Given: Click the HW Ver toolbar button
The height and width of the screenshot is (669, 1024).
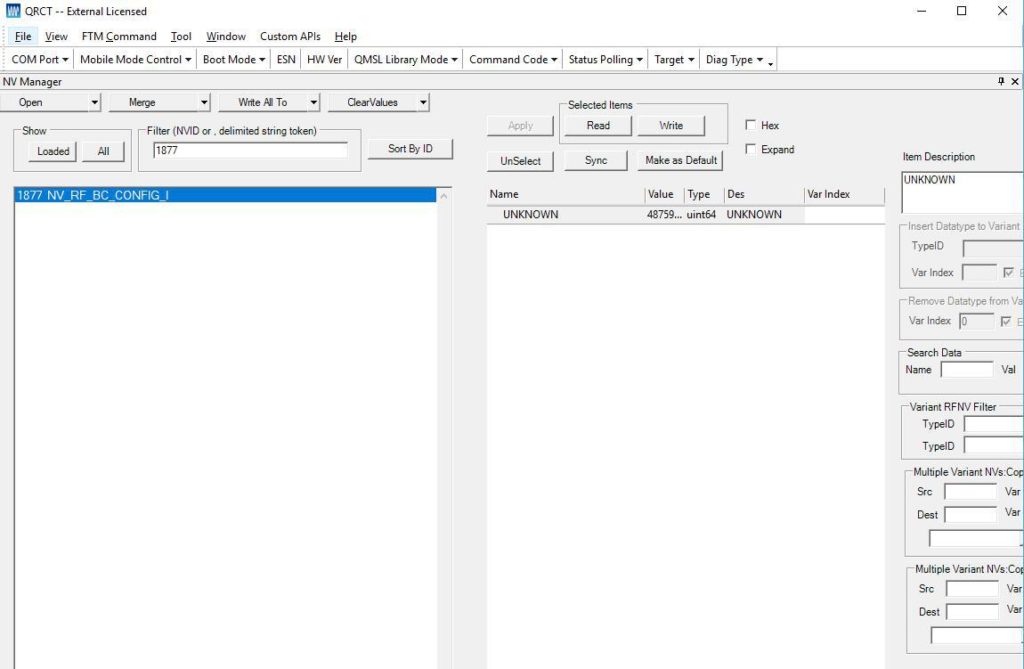Looking at the screenshot, I should pyautogui.click(x=324, y=60).
